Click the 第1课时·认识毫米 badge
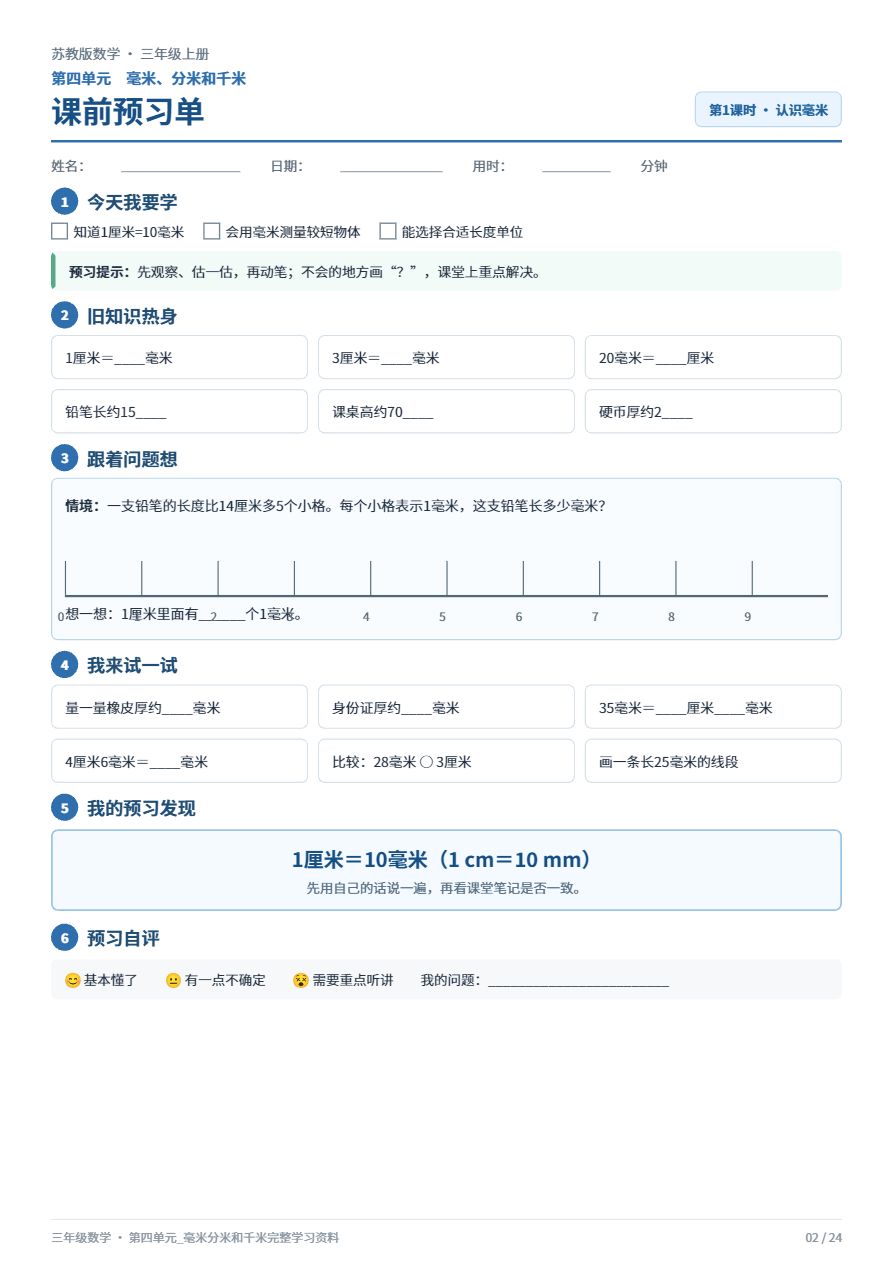Screen dimensions: 892x1262 pyautogui.click(x=768, y=110)
